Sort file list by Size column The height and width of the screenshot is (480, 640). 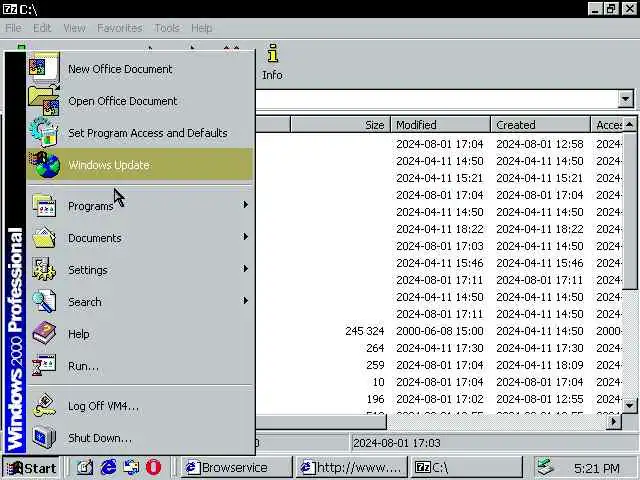[x=340, y=124]
